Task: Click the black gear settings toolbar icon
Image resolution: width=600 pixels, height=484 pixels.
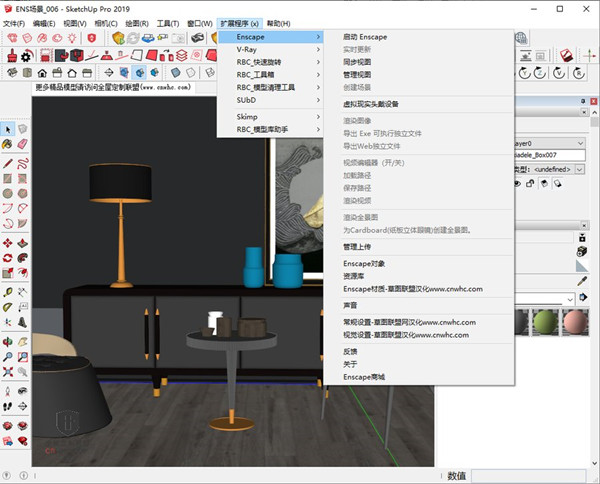Action: click(27, 56)
